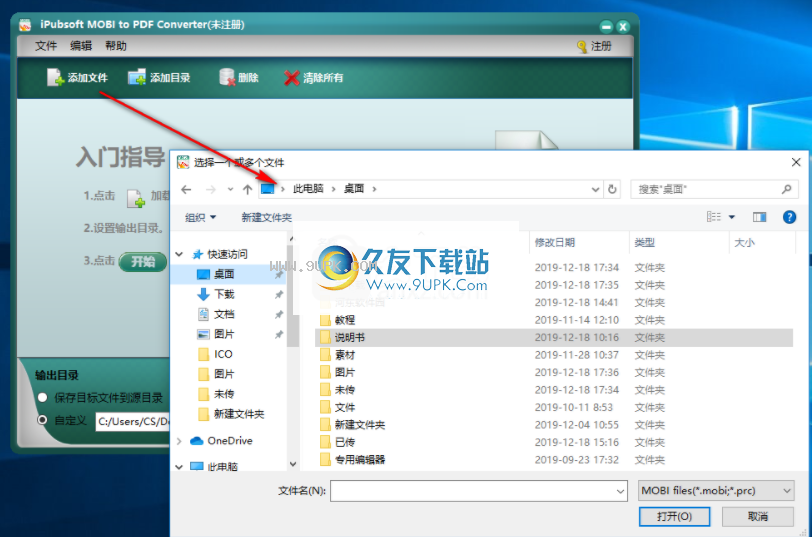This screenshot has height=537, width=812.
Task: Click the Delete (删除) toolbar icon
Action: tap(227, 78)
